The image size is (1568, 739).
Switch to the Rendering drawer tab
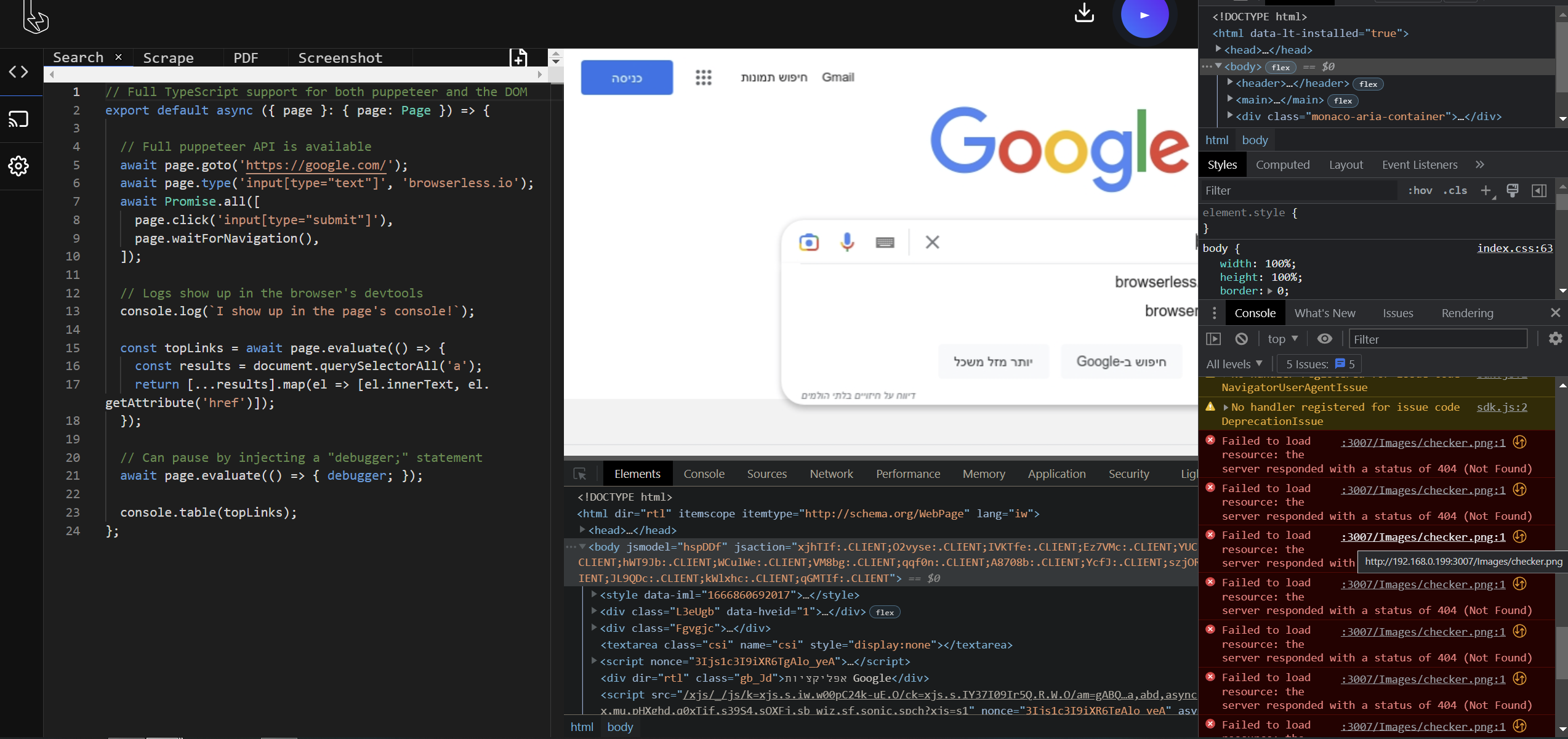point(1467,313)
